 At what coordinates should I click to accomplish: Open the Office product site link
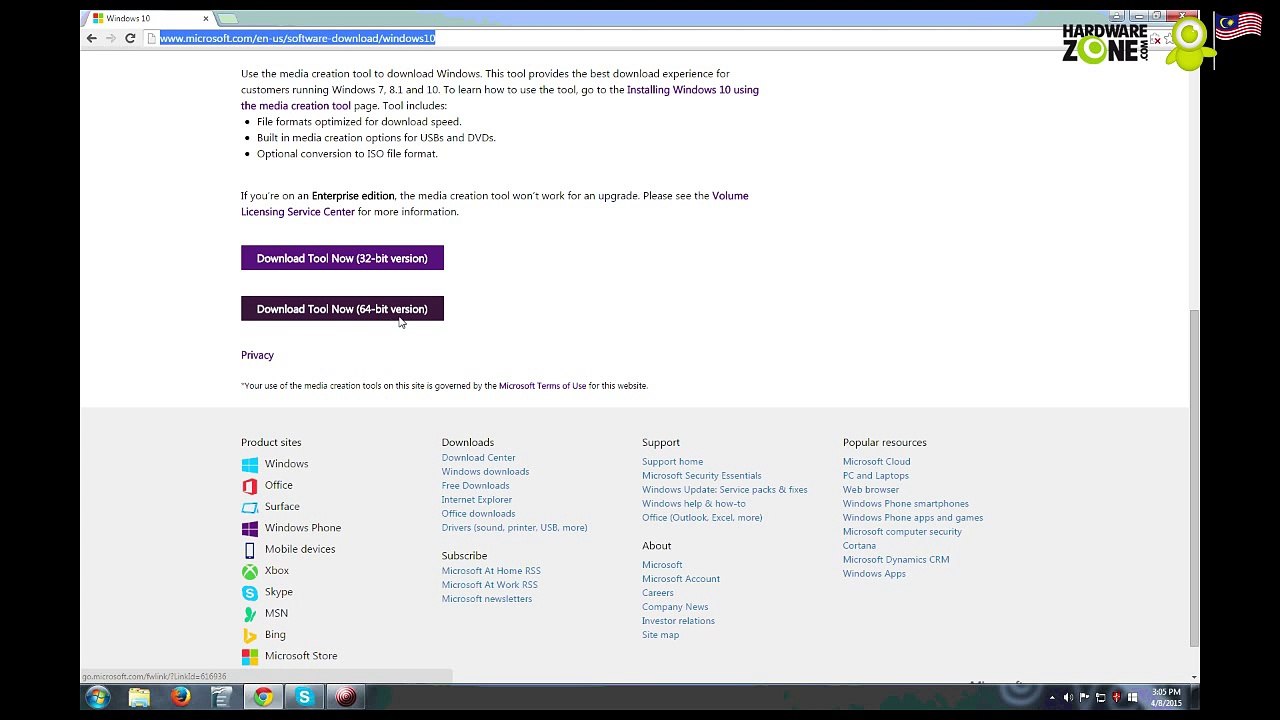point(279,485)
